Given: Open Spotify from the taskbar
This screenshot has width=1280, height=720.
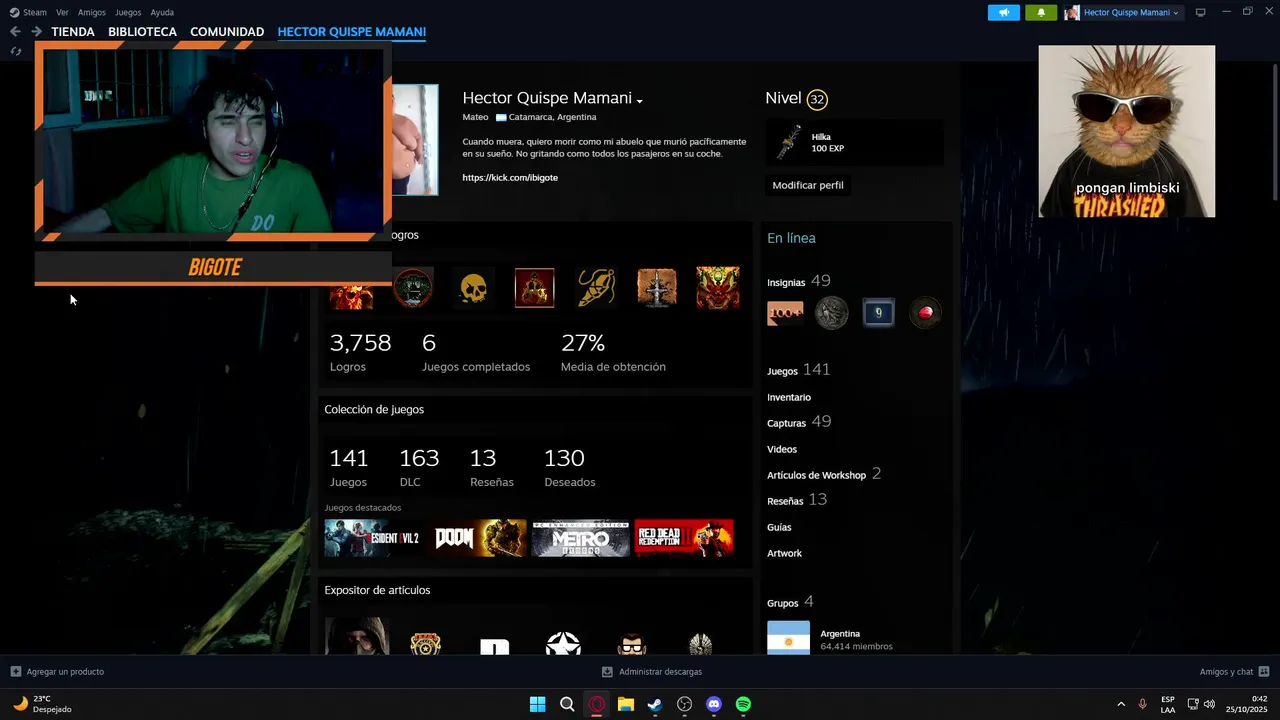Looking at the screenshot, I should (743, 704).
